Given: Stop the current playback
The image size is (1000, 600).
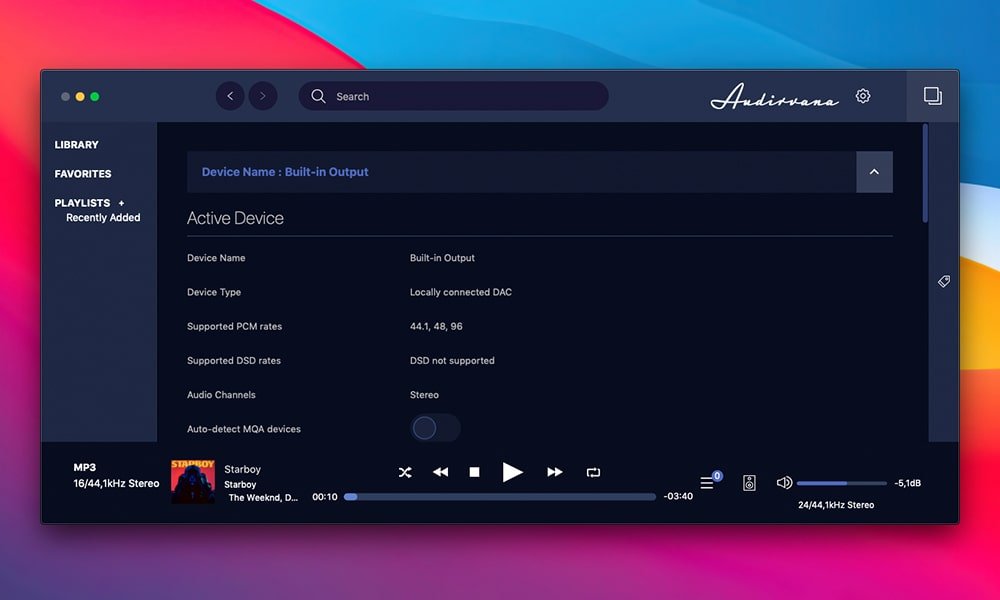Looking at the screenshot, I should click(x=475, y=472).
